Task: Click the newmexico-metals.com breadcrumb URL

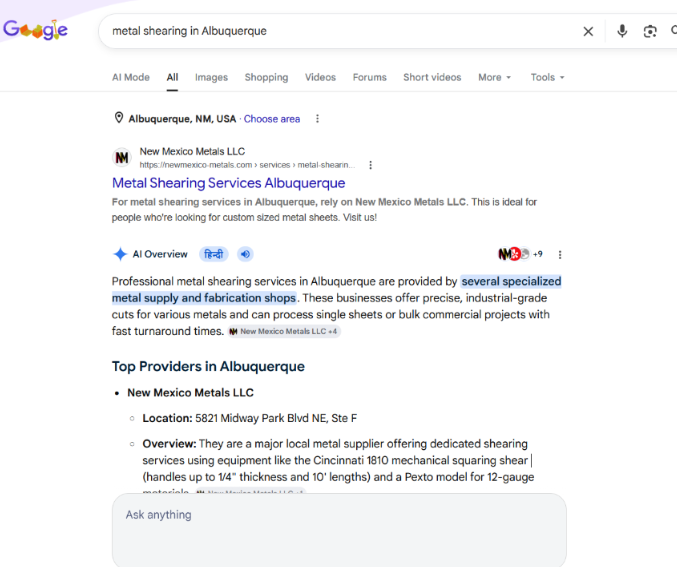Action: click(247, 165)
